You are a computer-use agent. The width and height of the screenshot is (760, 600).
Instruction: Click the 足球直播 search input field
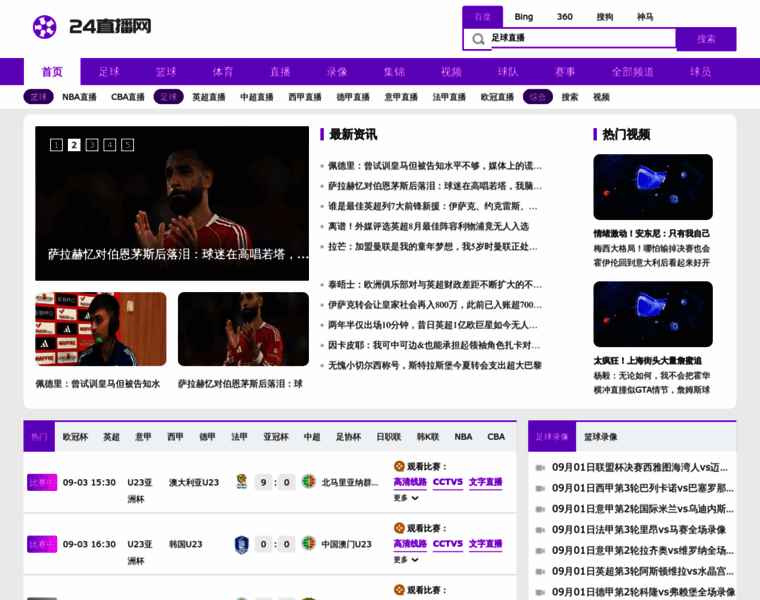pos(580,39)
